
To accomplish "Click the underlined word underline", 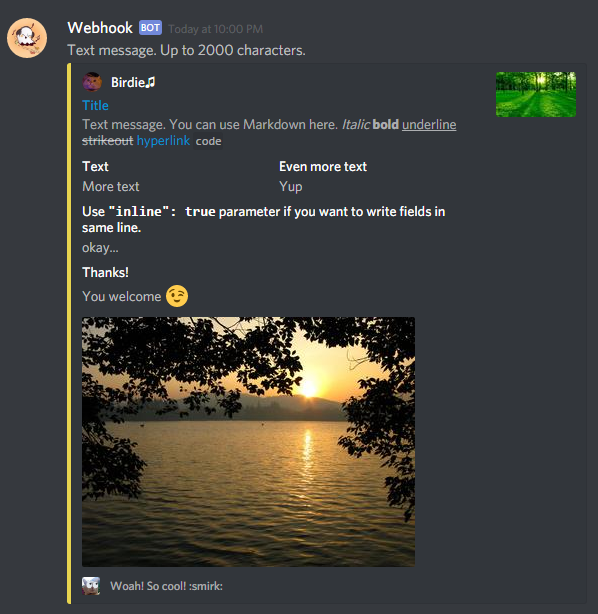I will point(429,125).
